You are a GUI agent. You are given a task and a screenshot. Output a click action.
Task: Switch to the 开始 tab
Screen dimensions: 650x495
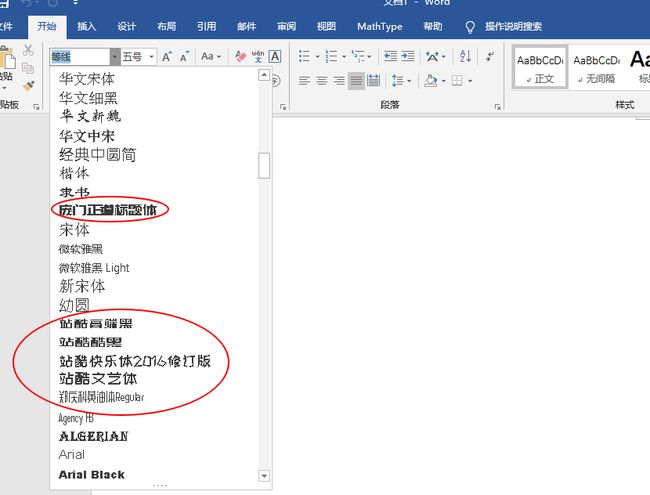[47, 27]
